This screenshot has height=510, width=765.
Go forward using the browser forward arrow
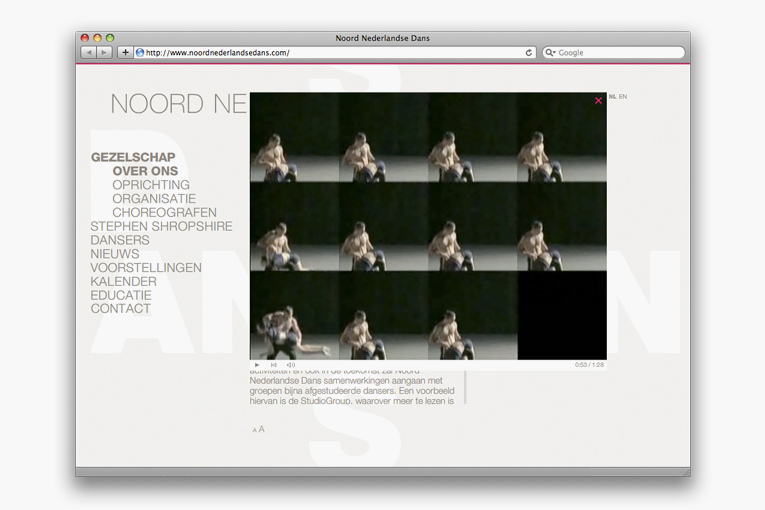tap(104, 52)
